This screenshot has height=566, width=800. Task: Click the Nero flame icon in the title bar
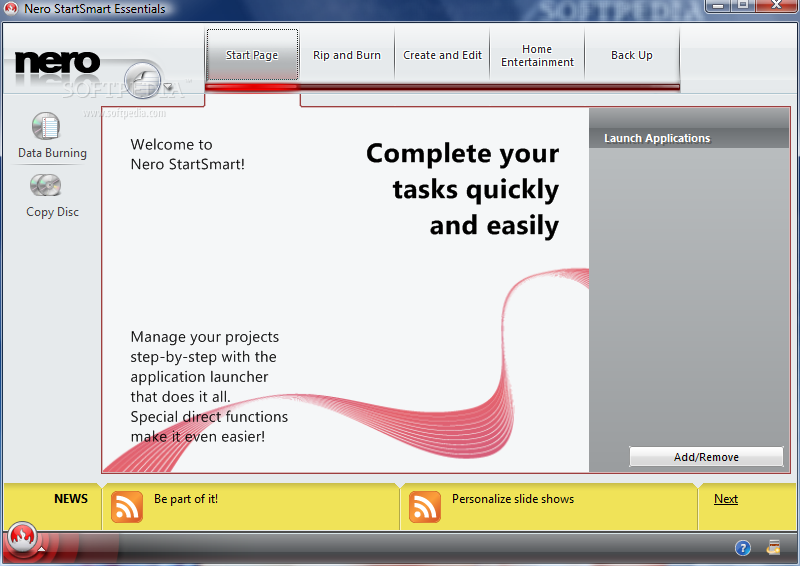tap(11, 8)
